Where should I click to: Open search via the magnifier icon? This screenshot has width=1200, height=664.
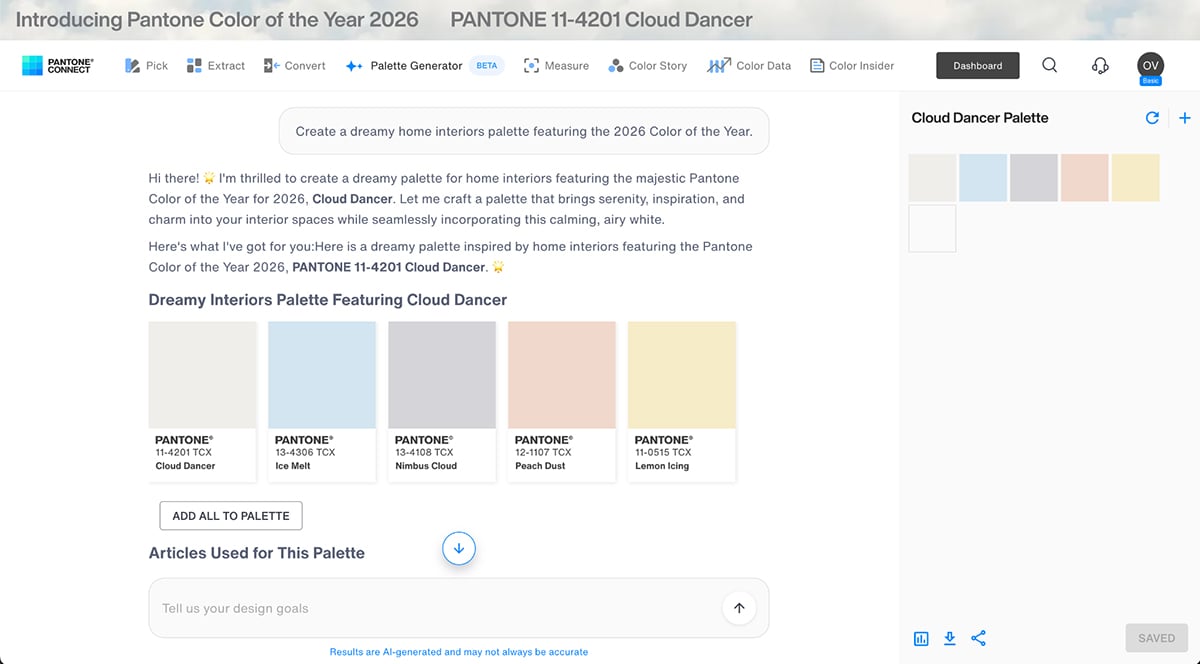[x=1049, y=65]
